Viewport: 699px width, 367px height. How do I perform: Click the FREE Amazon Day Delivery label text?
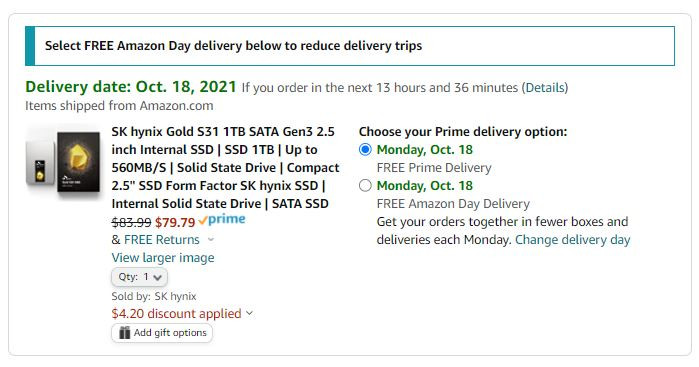pos(453,204)
